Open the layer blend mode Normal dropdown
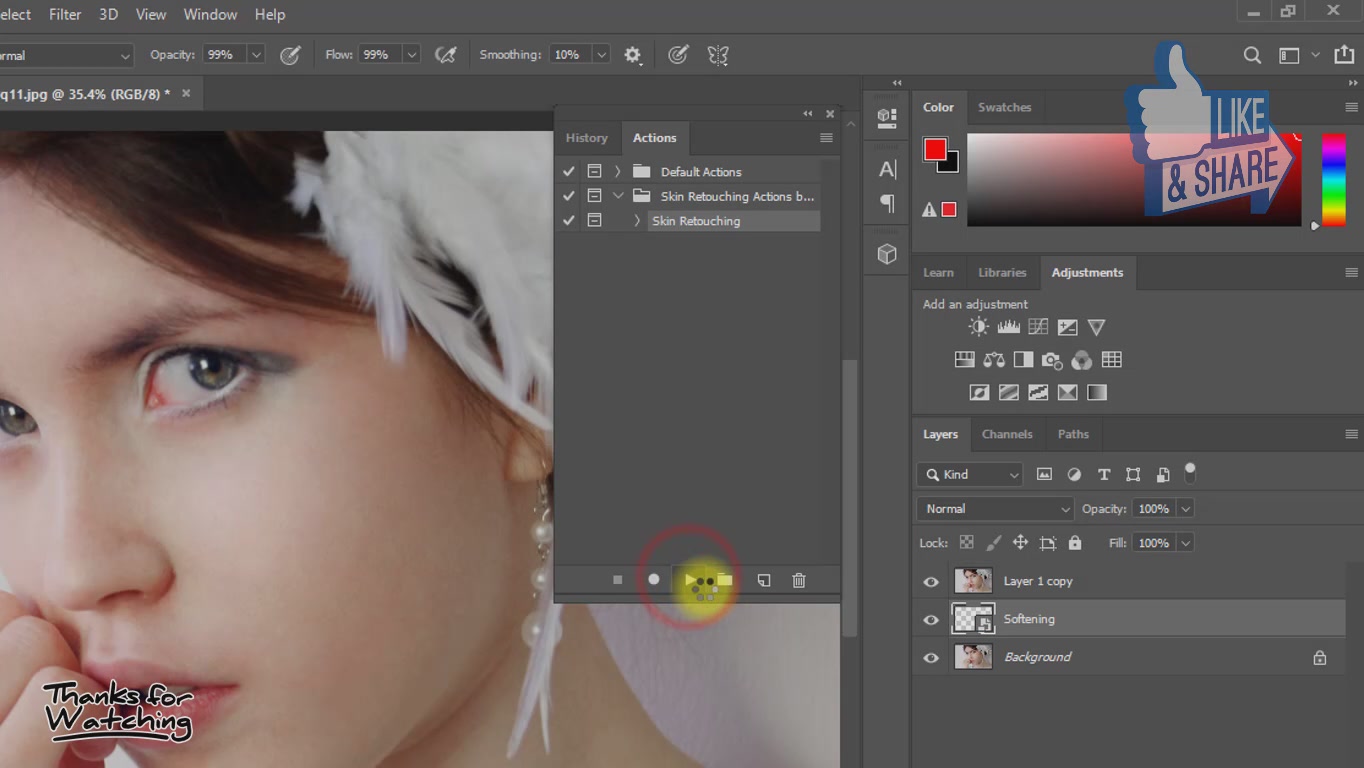 pyautogui.click(x=994, y=509)
